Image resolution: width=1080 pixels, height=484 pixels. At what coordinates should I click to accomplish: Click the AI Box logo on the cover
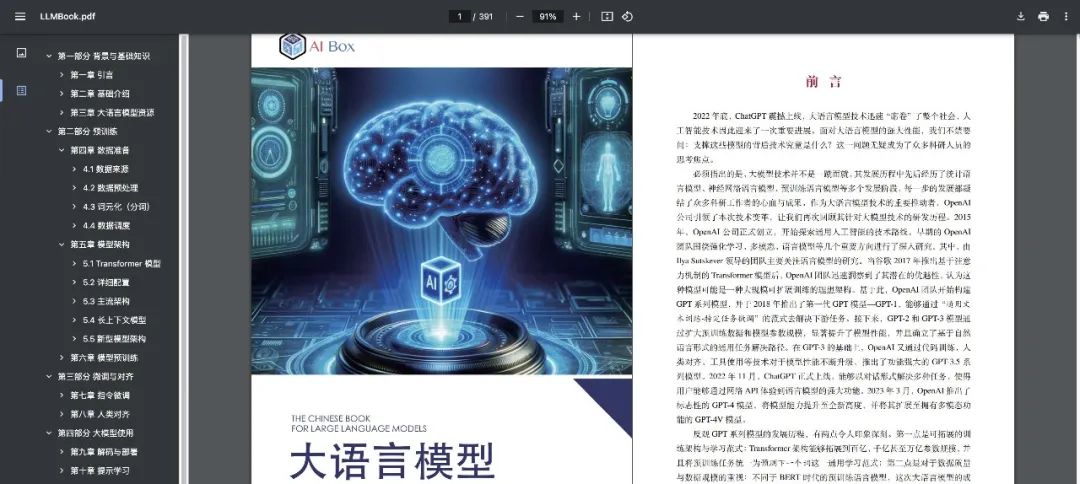(x=318, y=46)
